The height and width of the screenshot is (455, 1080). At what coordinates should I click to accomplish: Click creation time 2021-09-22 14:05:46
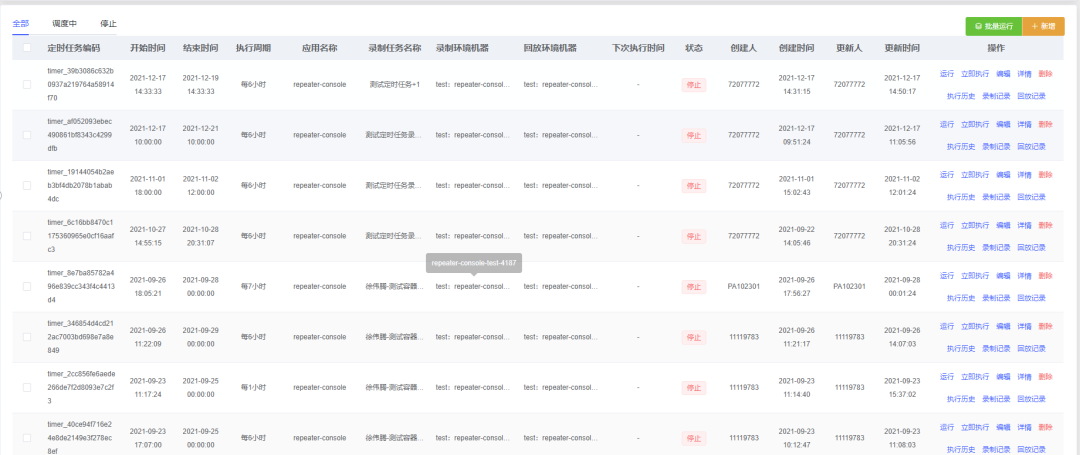(796, 236)
